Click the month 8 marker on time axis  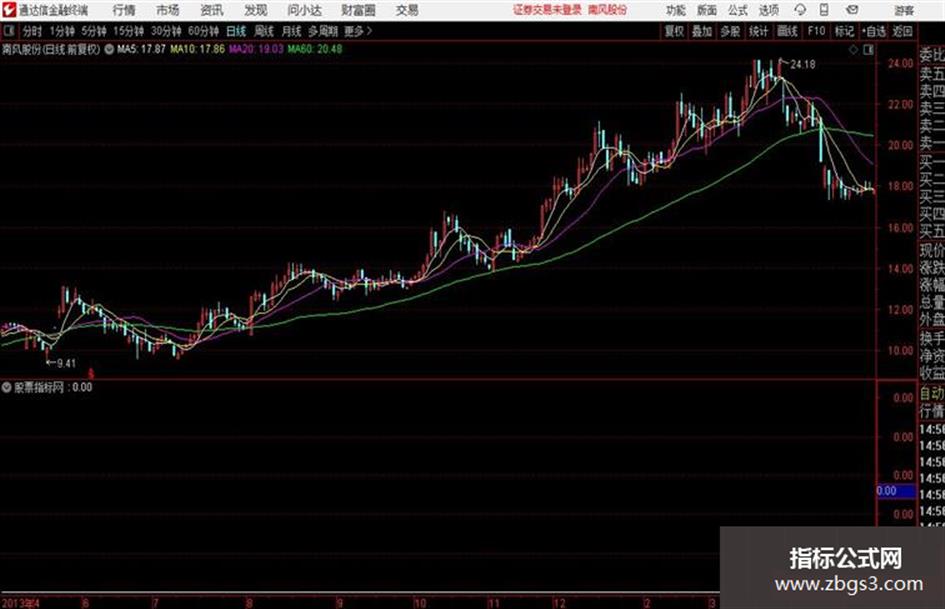(250, 602)
